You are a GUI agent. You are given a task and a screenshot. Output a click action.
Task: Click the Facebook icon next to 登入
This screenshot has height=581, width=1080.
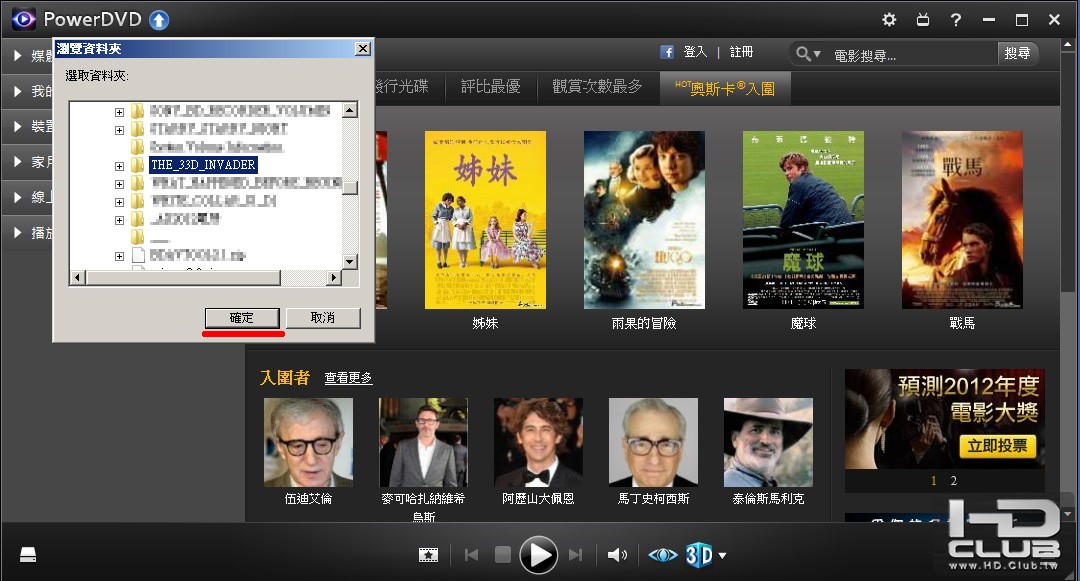pos(667,52)
